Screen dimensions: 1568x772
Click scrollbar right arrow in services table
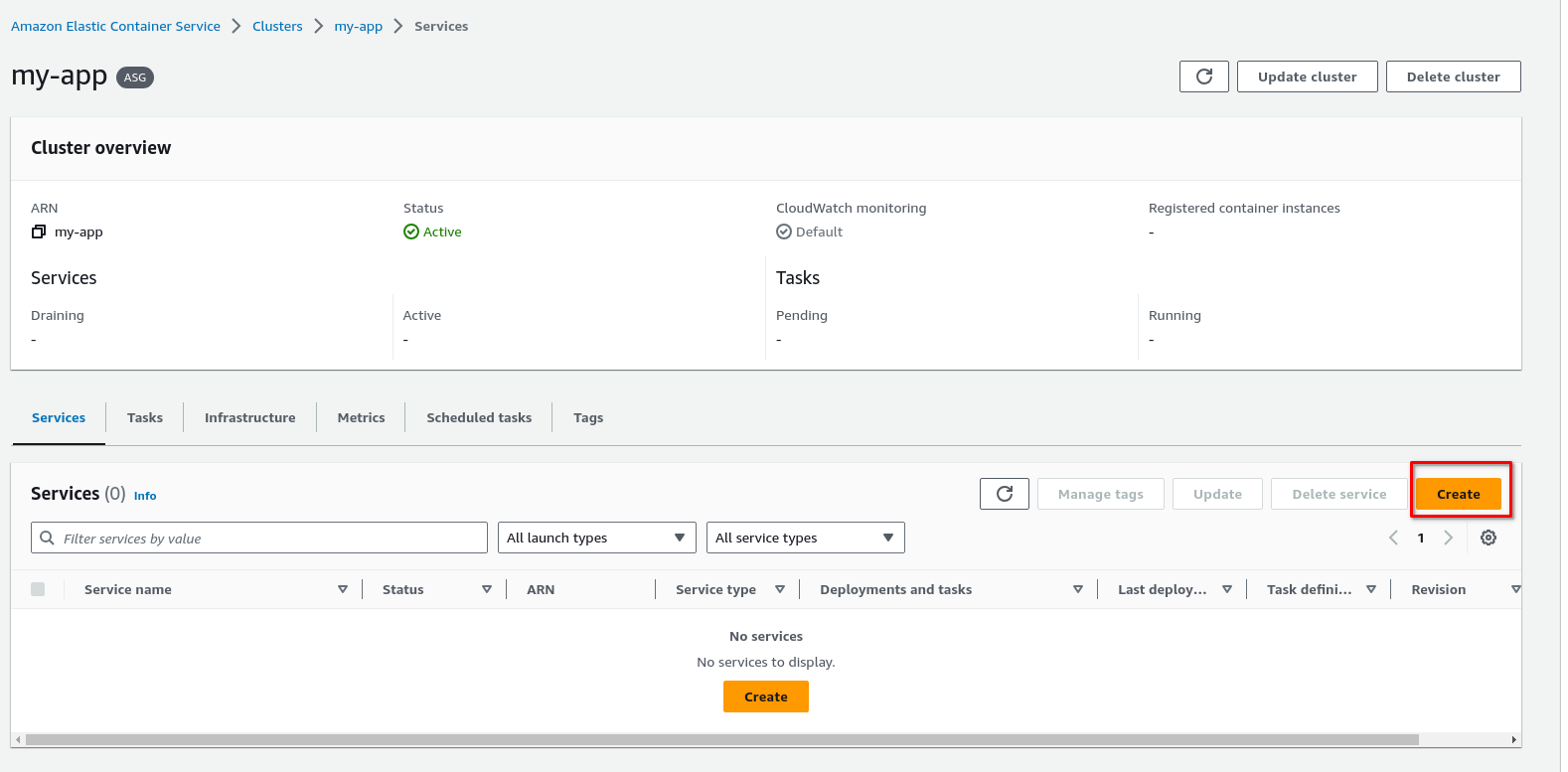1513,739
